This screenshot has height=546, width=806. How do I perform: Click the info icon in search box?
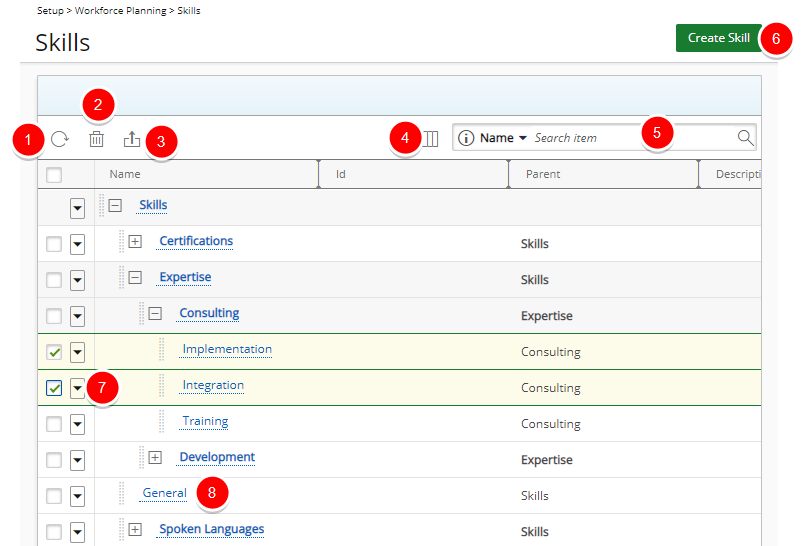coord(466,138)
